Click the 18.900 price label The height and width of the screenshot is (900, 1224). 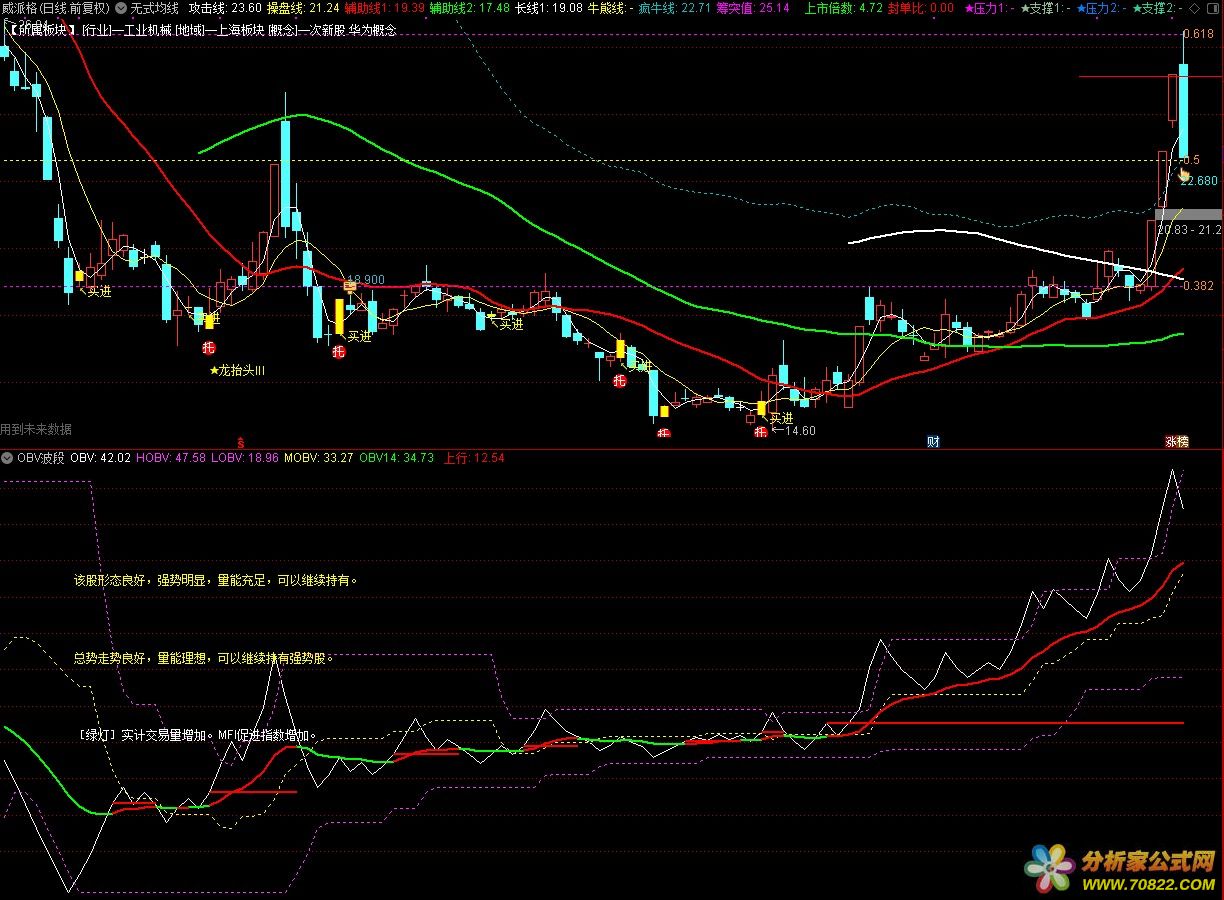(366, 280)
